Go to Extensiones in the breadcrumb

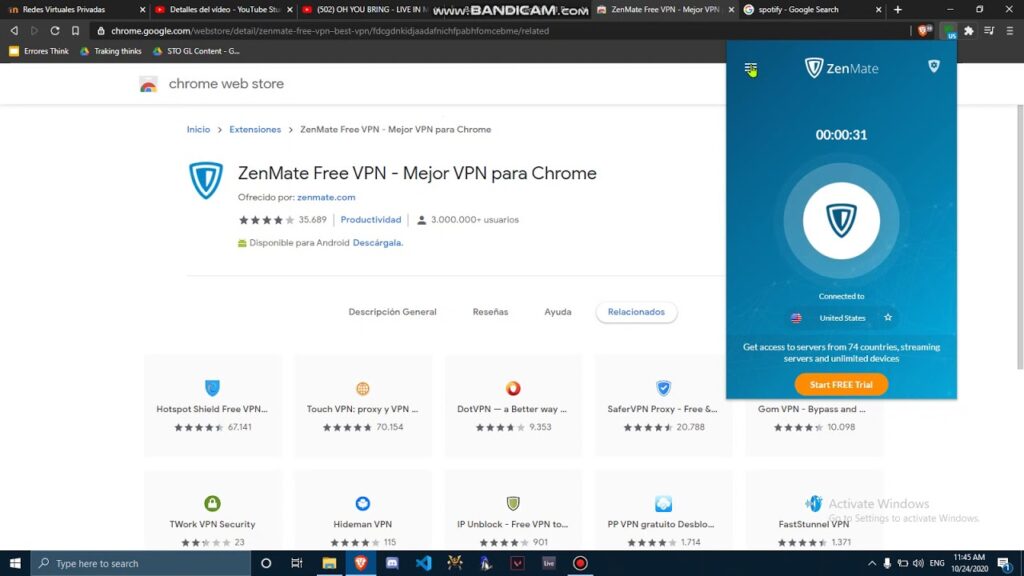[255, 129]
